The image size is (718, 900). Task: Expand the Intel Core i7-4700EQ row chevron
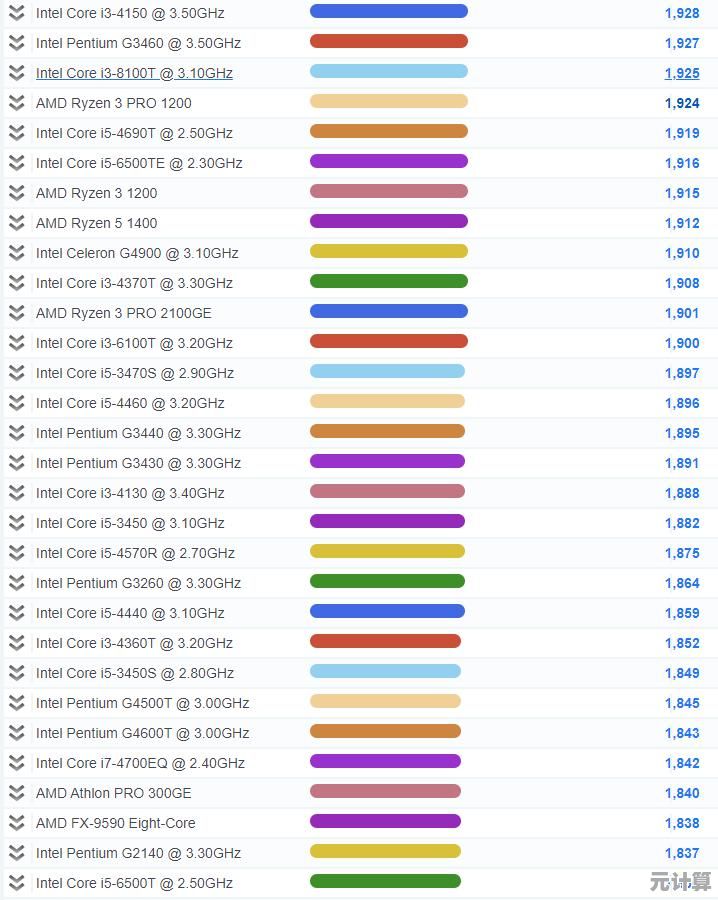[x=17, y=763]
